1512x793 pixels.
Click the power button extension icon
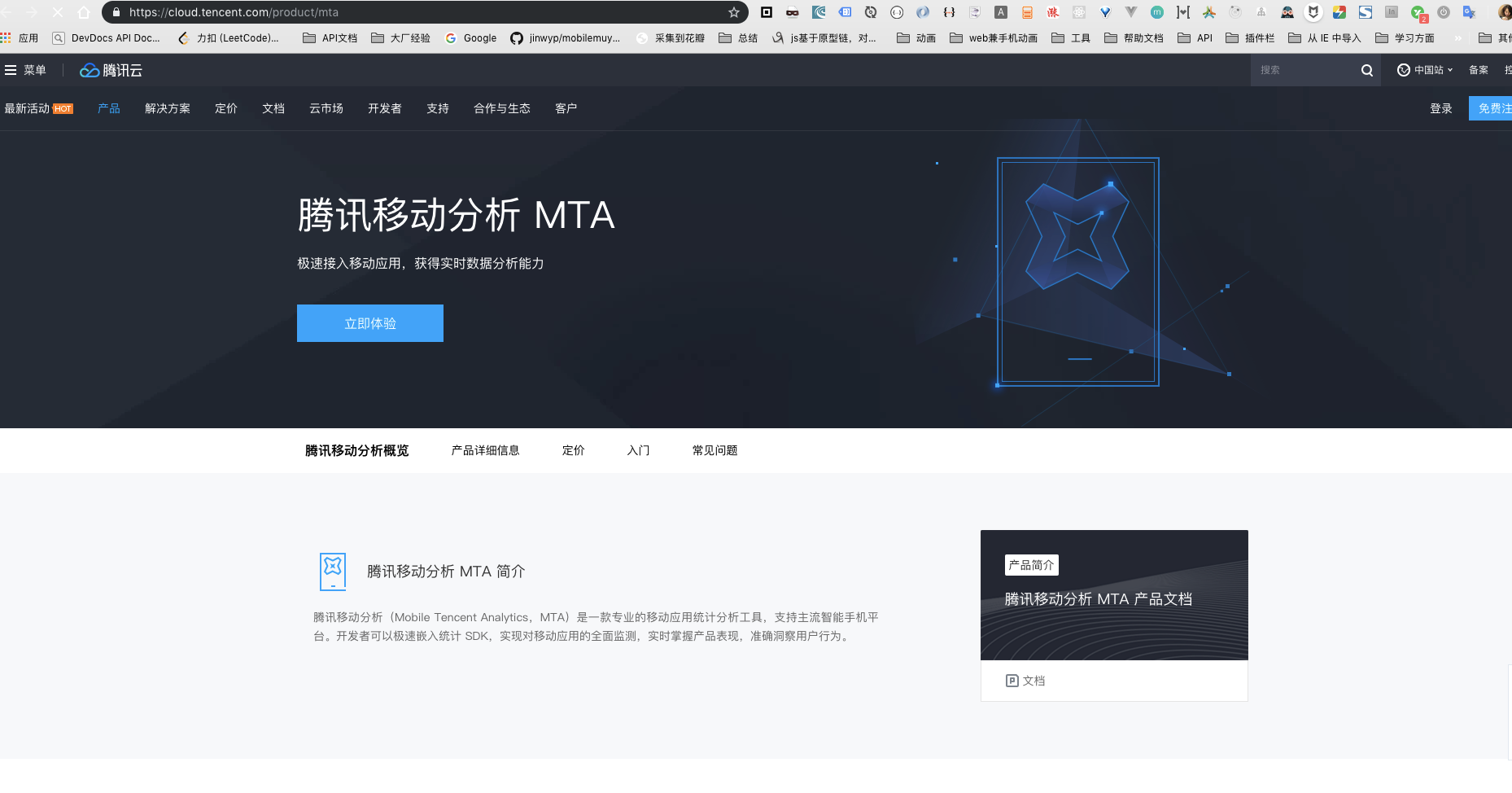point(1444,12)
